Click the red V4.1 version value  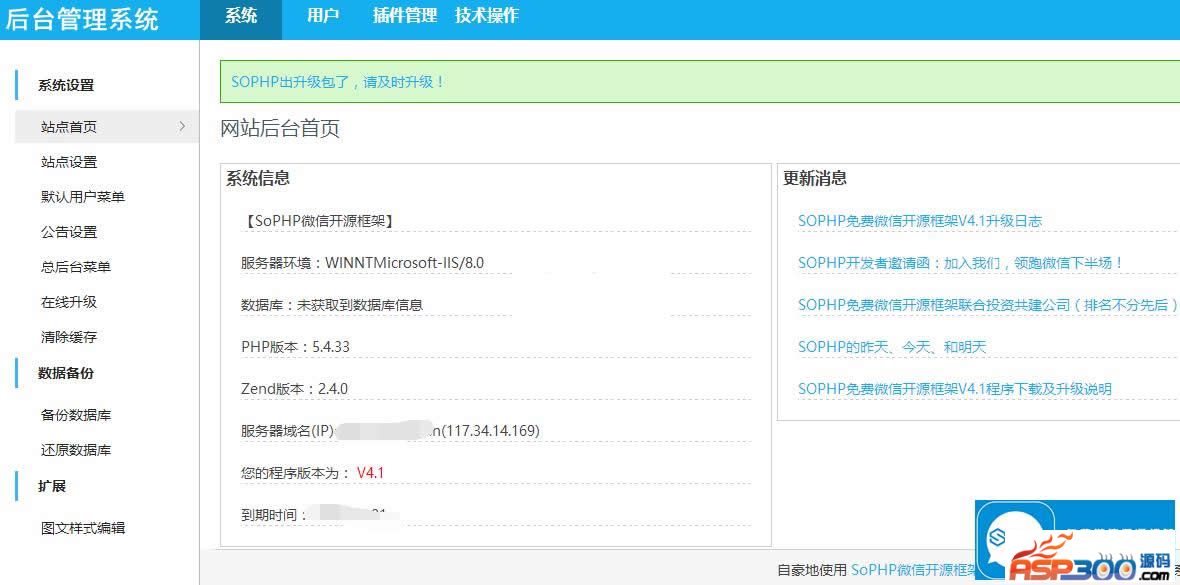point(370,473)
